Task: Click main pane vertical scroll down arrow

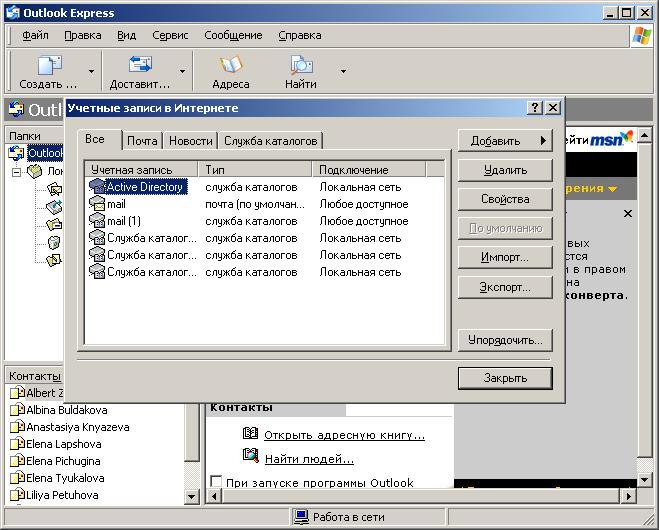Action: (x=645, y=479)
